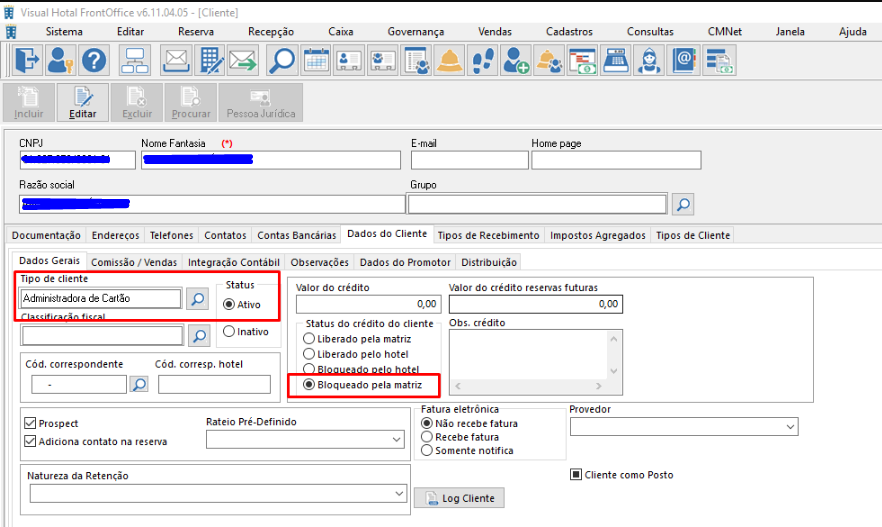Expand the Rateio Pré-Definido dropdown
882x527 pixels.
pyautogui.click(x=397, y=439)
